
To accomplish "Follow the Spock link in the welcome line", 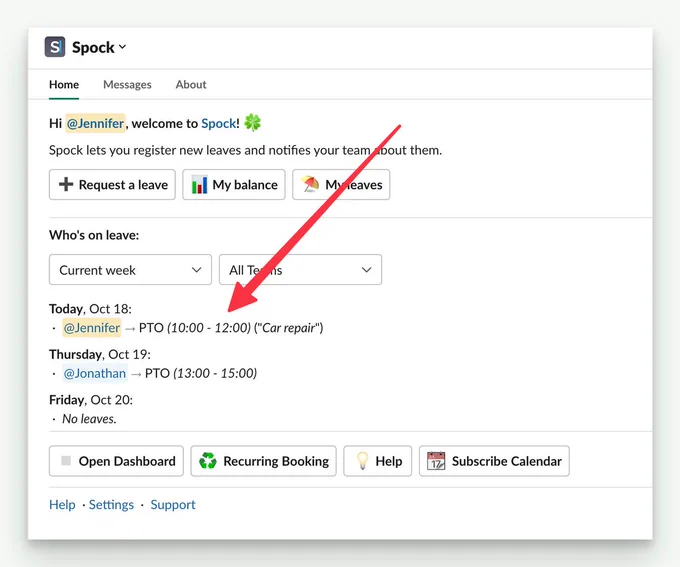I will click(219, 124).
